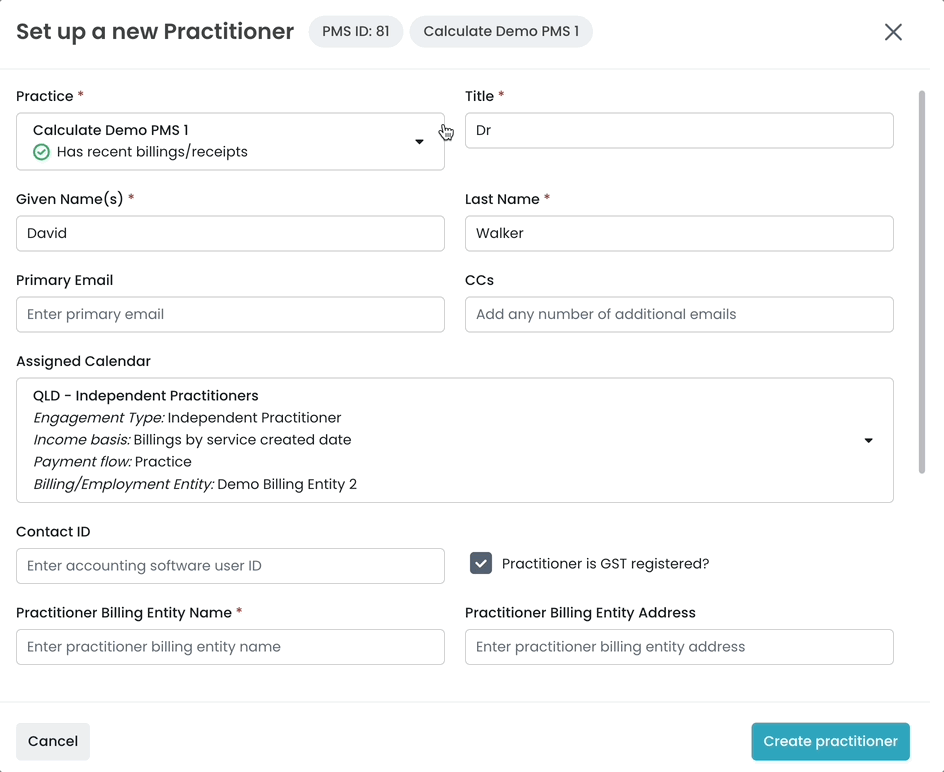This screenshot has height=772, width=944.
Task: Click the PMS ID: 81 badge
Action: pos(355,31)
